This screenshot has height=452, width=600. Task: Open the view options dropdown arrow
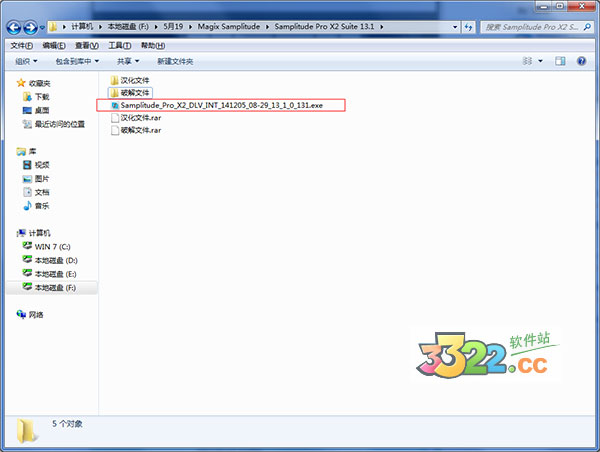click(541, 61)
